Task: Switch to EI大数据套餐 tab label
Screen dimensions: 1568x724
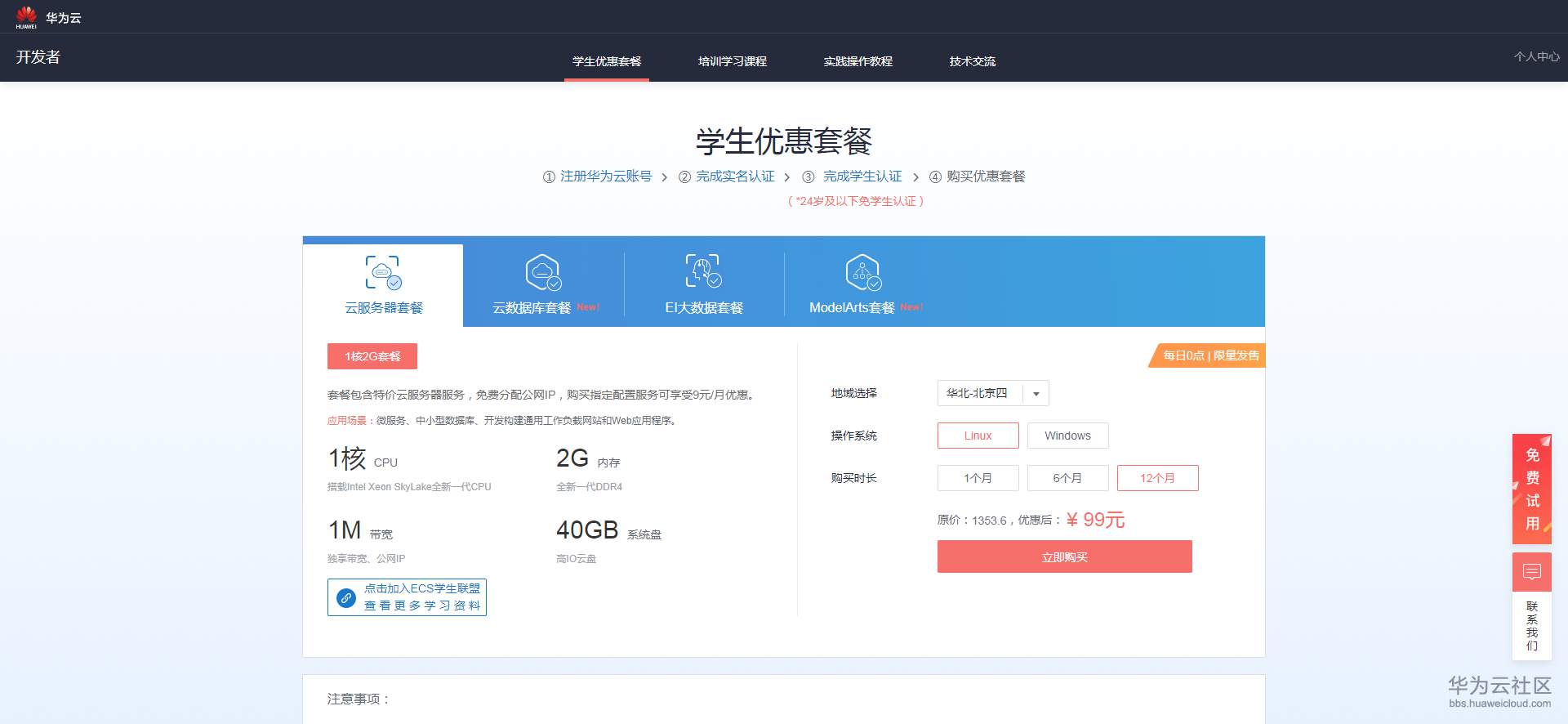Action: [x=704, y=308]
